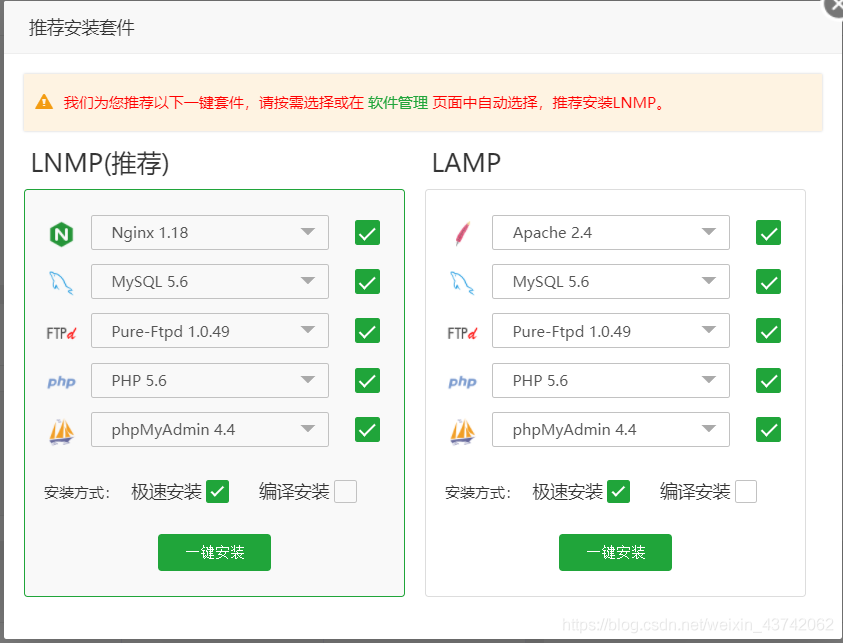The width and height of the screenshot is (843, 643).
Task: Click the LAMP heading
Action: (x=466, y=163)
